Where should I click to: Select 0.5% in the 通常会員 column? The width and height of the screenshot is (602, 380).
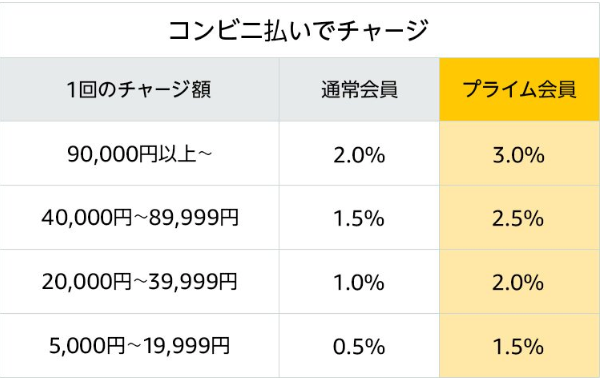[x=359, y=347]
